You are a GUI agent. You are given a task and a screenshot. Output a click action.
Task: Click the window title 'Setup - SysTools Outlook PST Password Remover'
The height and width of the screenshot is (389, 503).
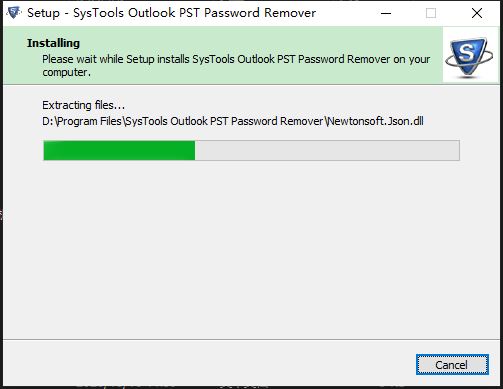(171, 13)
